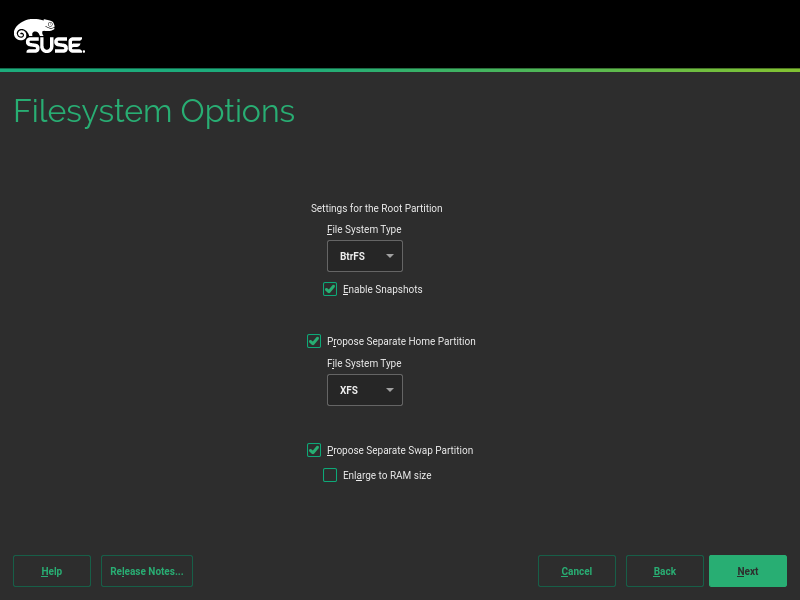
Task: Click the arrow on the BtrFS dropdown
Action: point(390,256)
